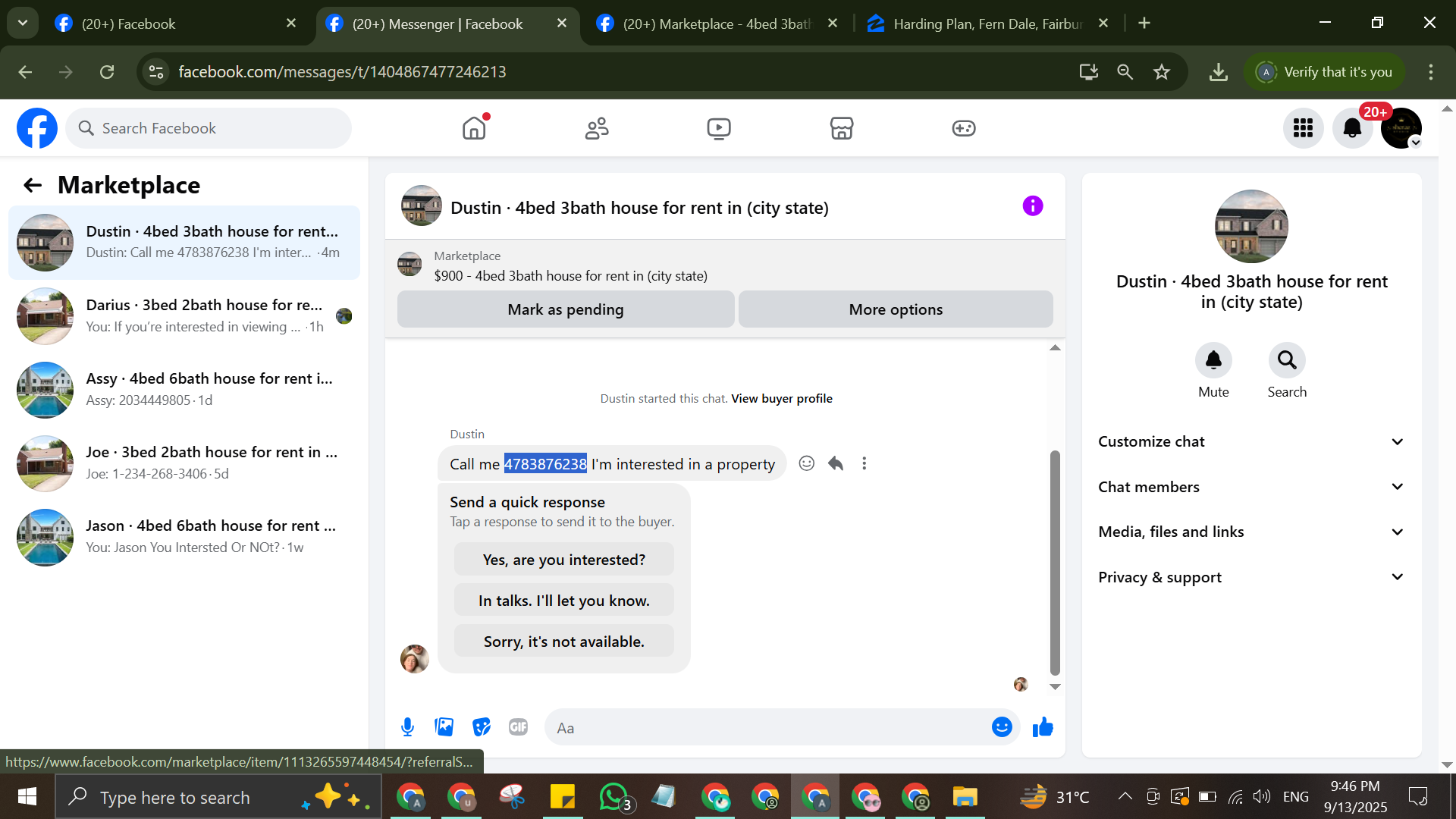Open Jason 4bed 6bath conversation

tap(184, 537)
